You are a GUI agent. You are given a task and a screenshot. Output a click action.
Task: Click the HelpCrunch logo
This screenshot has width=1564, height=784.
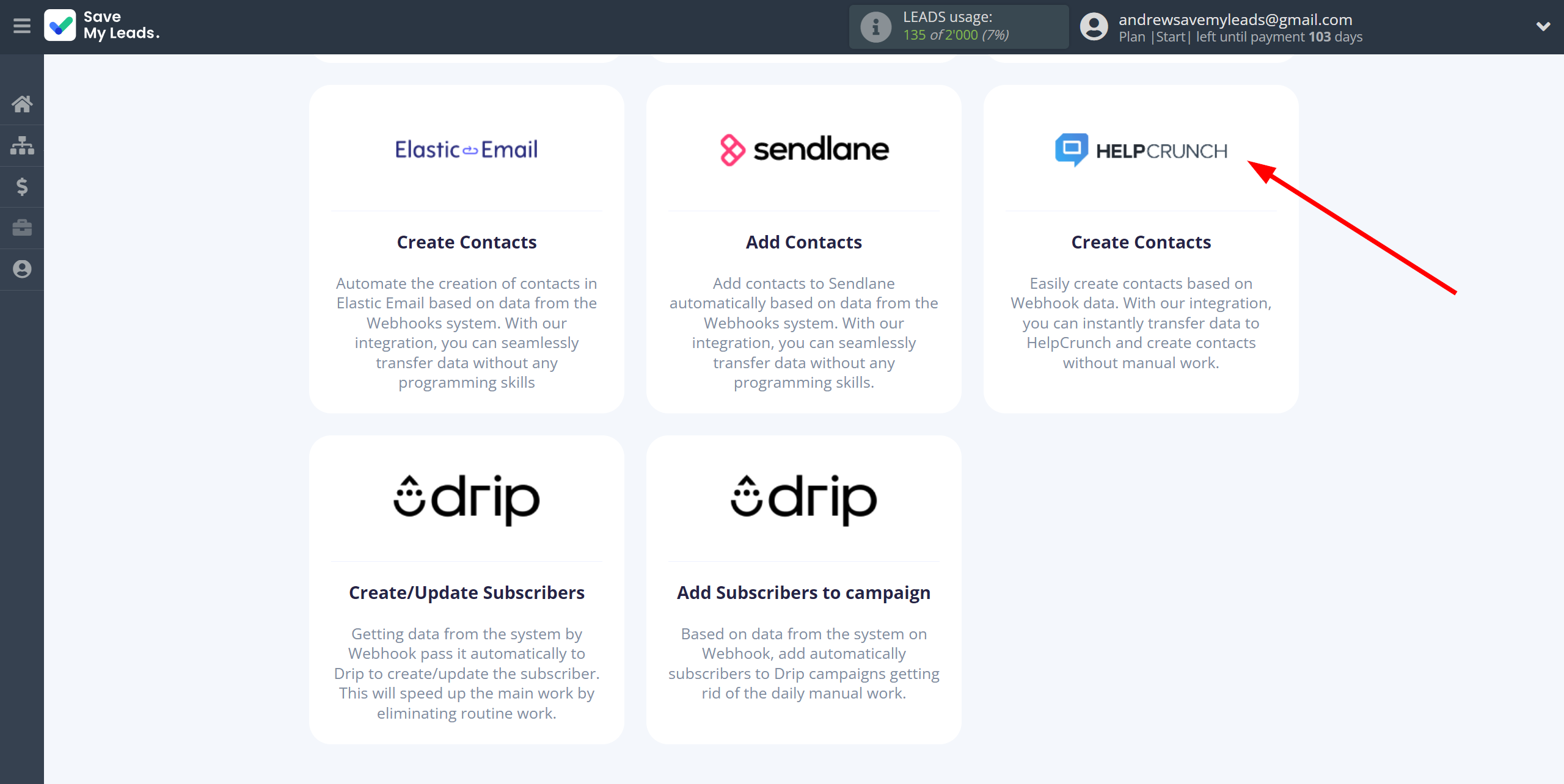coord(1141,150)
